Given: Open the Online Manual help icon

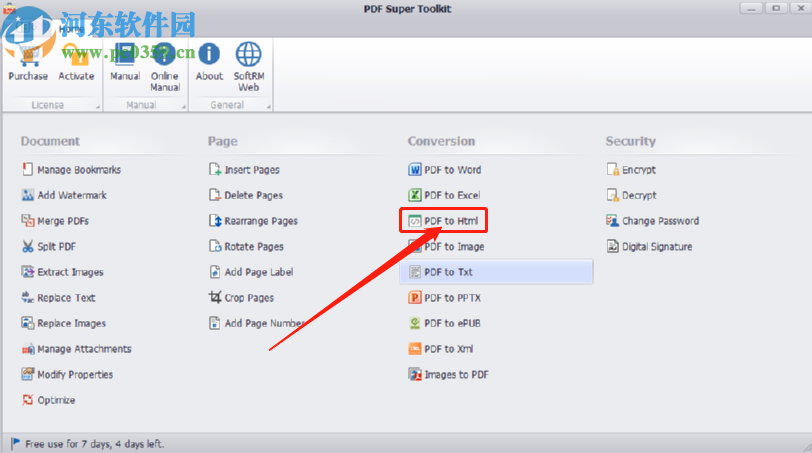Looking at the screenshot, I should tap(165, 67).
